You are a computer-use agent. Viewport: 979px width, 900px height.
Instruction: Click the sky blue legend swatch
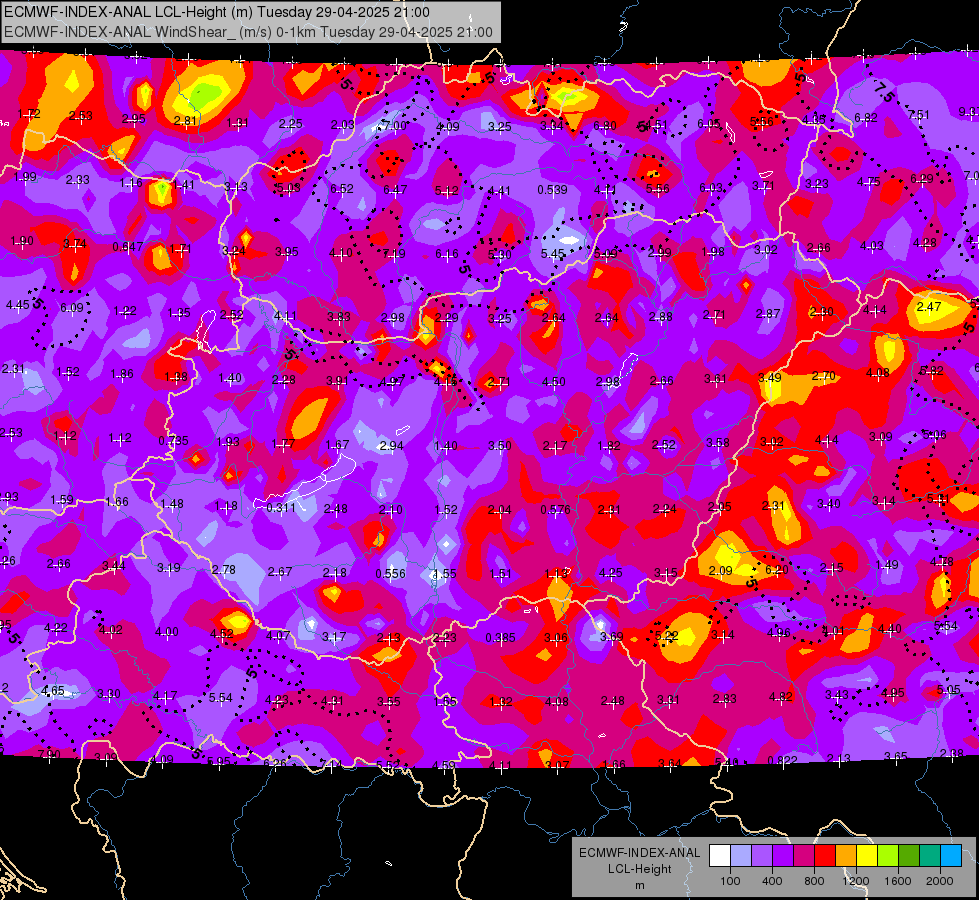tap(951, 856)
